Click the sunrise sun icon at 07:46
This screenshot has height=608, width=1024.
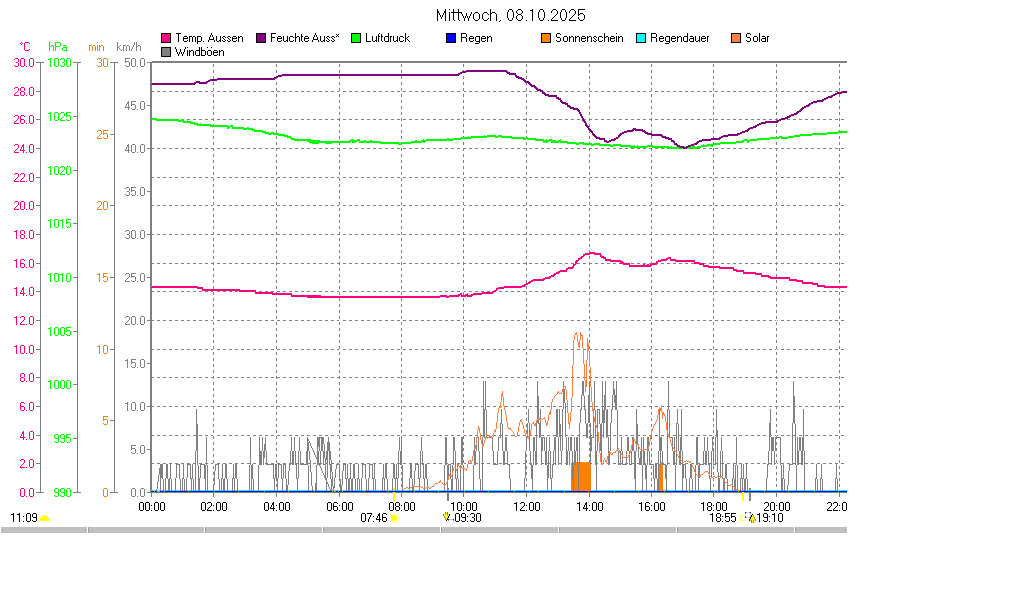[394, 518]
